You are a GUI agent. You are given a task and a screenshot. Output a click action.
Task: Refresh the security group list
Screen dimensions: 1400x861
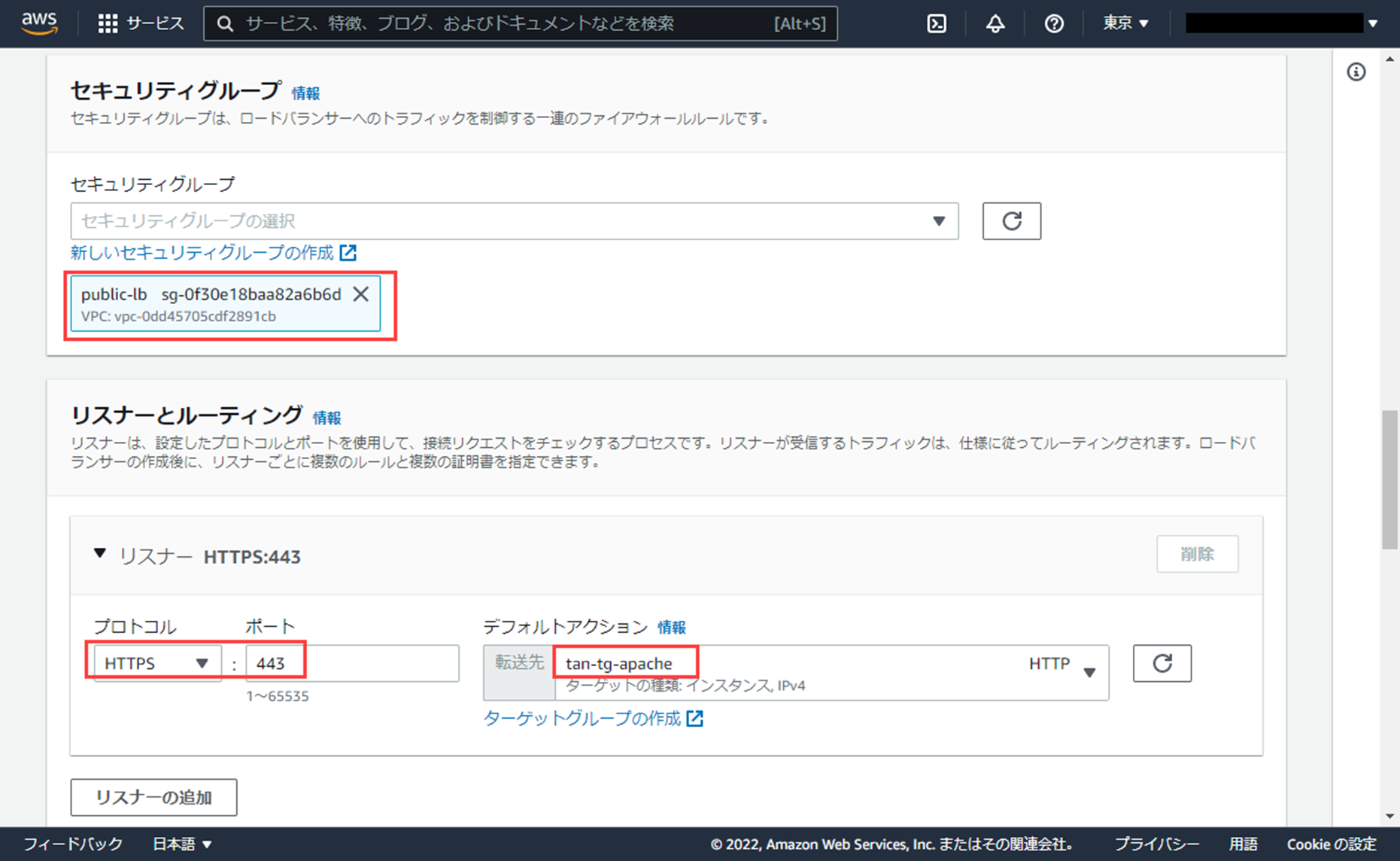[x=1012, y=221]
